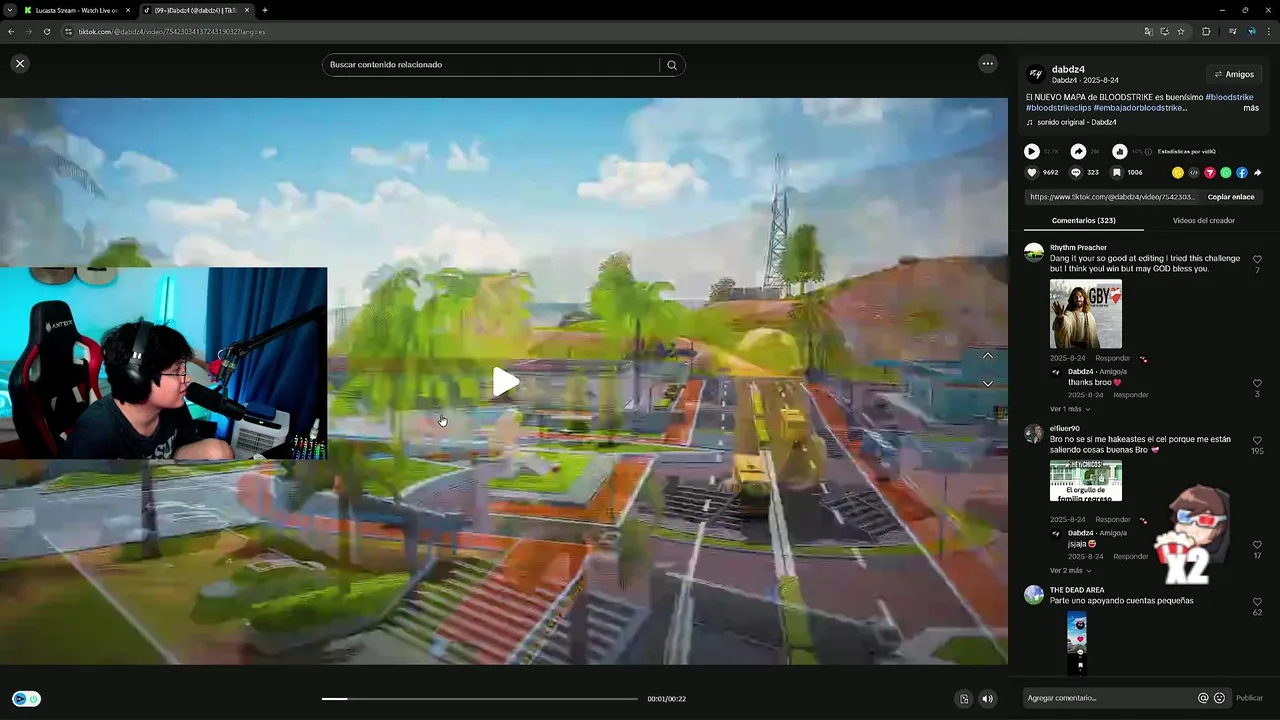The height and width of the screenshot is (720, 1280).
Task: Reload the page in browser
Action: pyautogui.click(x=46, y=32)
